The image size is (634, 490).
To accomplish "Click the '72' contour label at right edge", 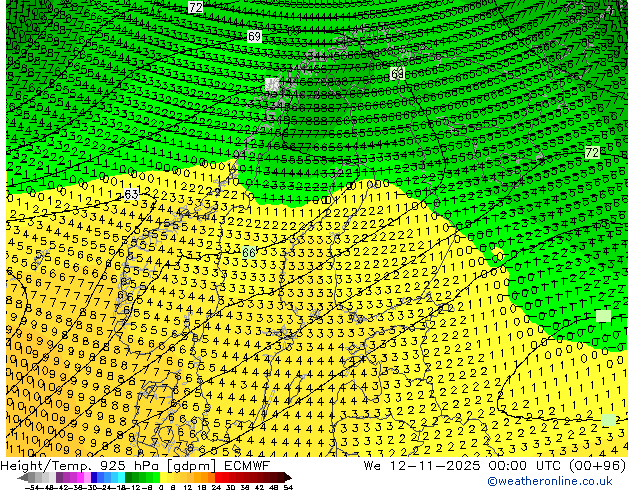I will (x=592, y=152).
